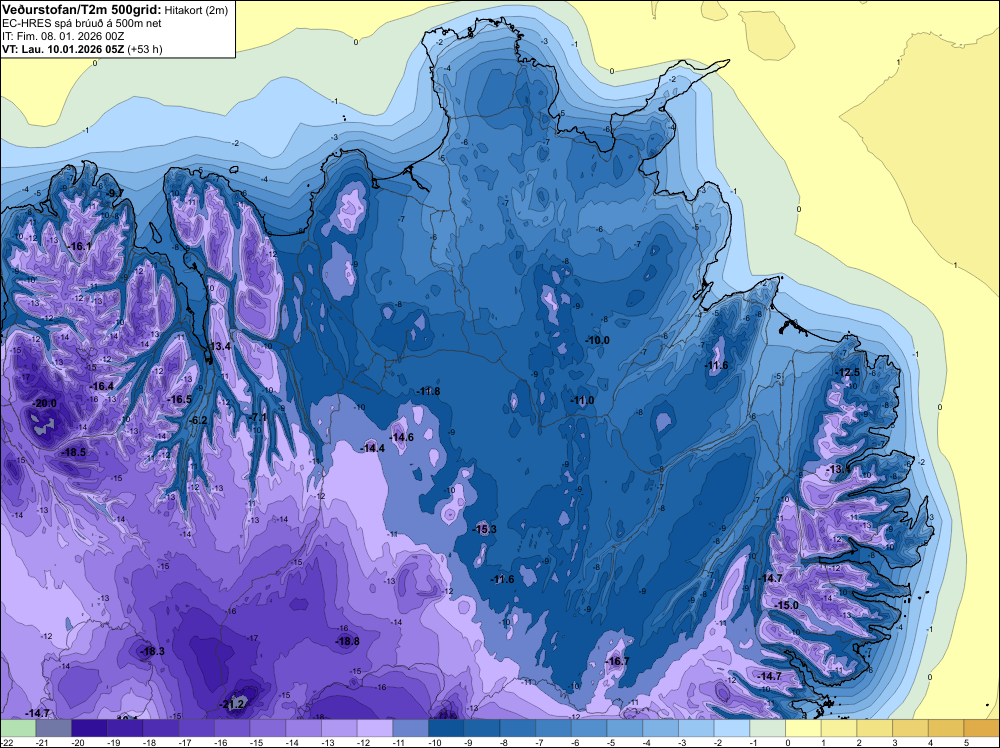Click the -15 legend scale label

pyautogui.click(x=256, y=742)
